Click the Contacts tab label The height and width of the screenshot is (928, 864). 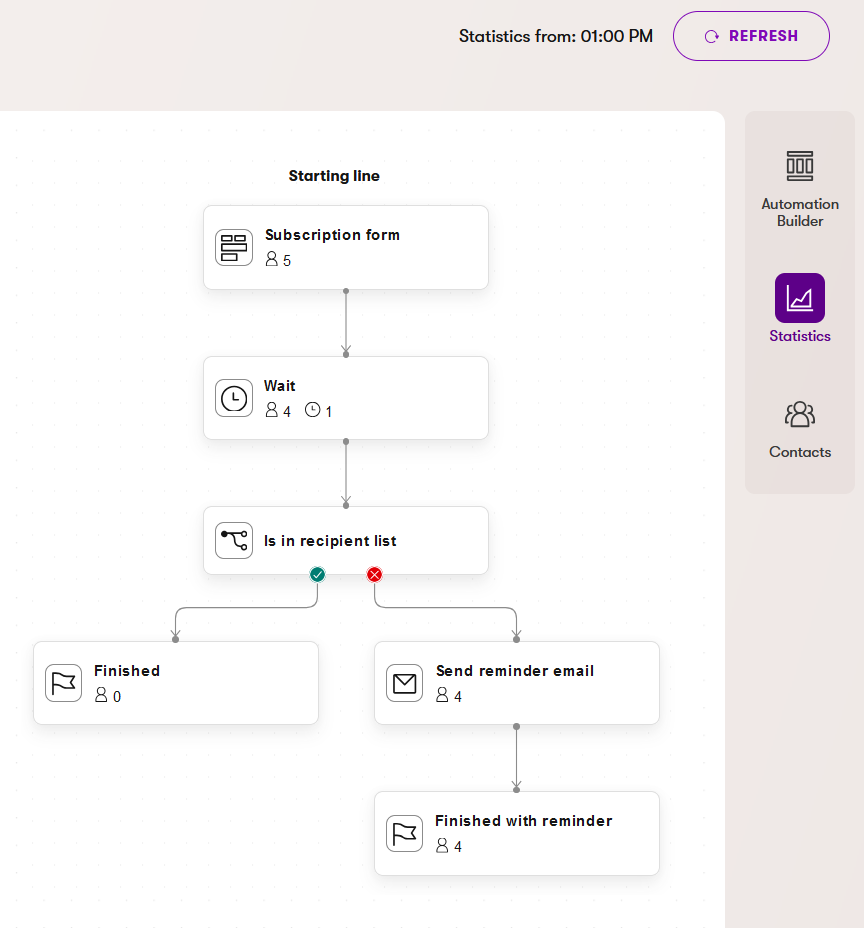pyautogui.click(x=800, y=452)
